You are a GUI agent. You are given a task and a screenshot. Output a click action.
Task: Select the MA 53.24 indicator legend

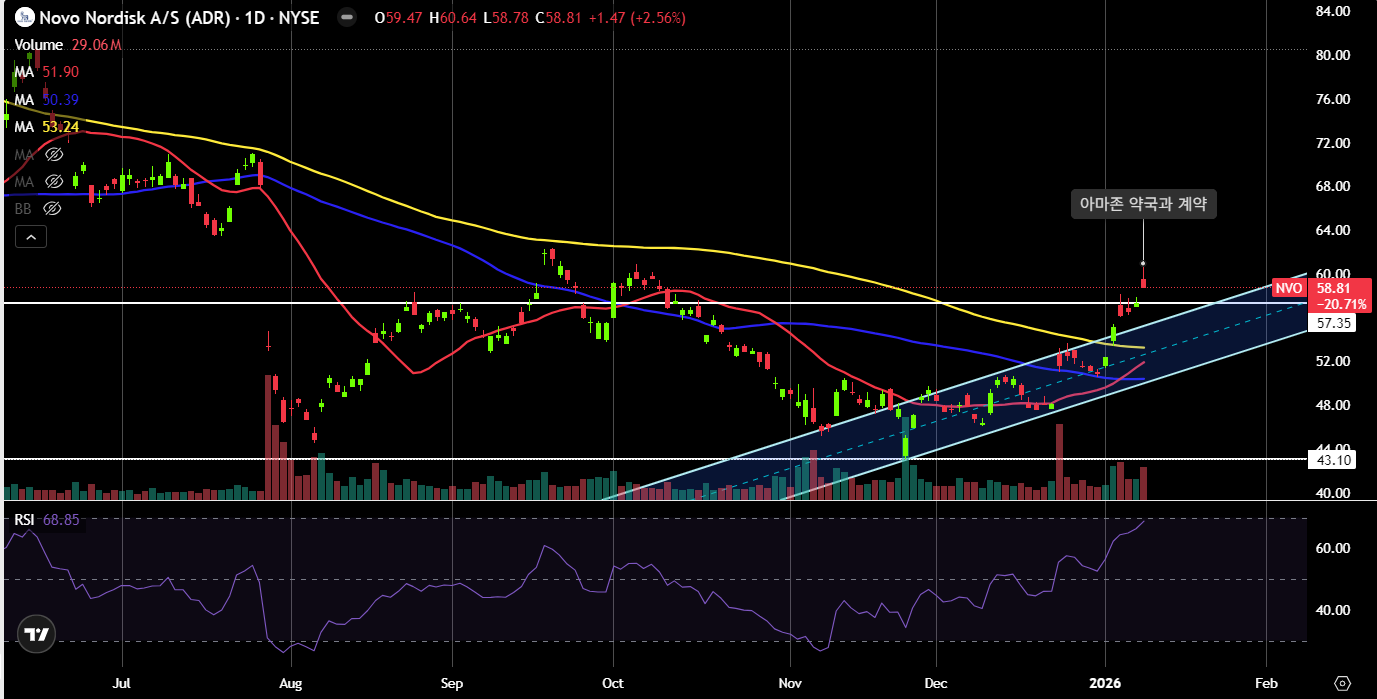point(46,127)
